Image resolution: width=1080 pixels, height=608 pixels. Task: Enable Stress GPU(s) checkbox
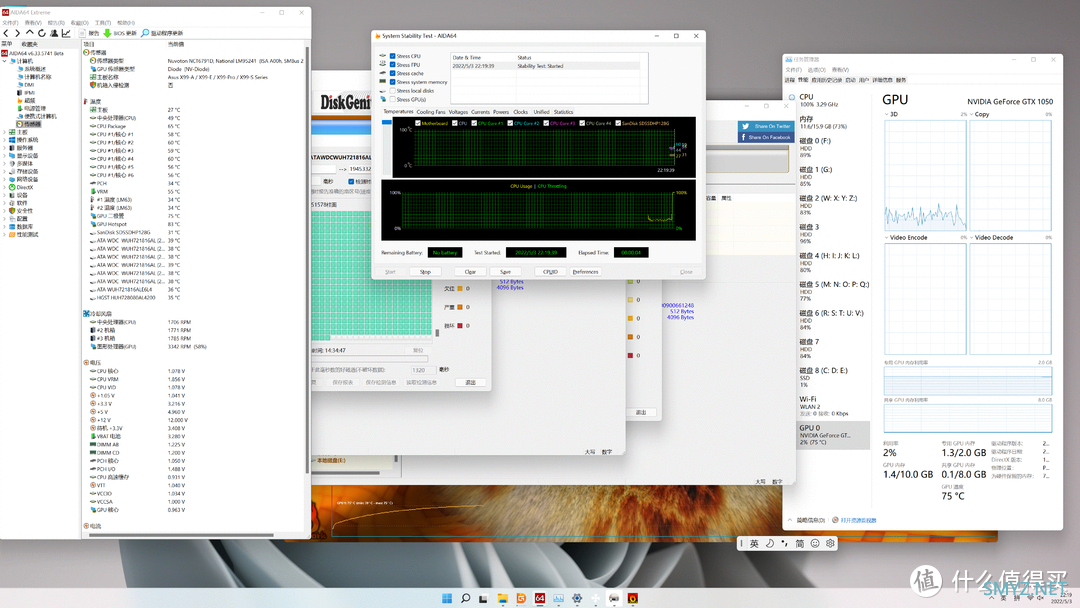point(393,99)
